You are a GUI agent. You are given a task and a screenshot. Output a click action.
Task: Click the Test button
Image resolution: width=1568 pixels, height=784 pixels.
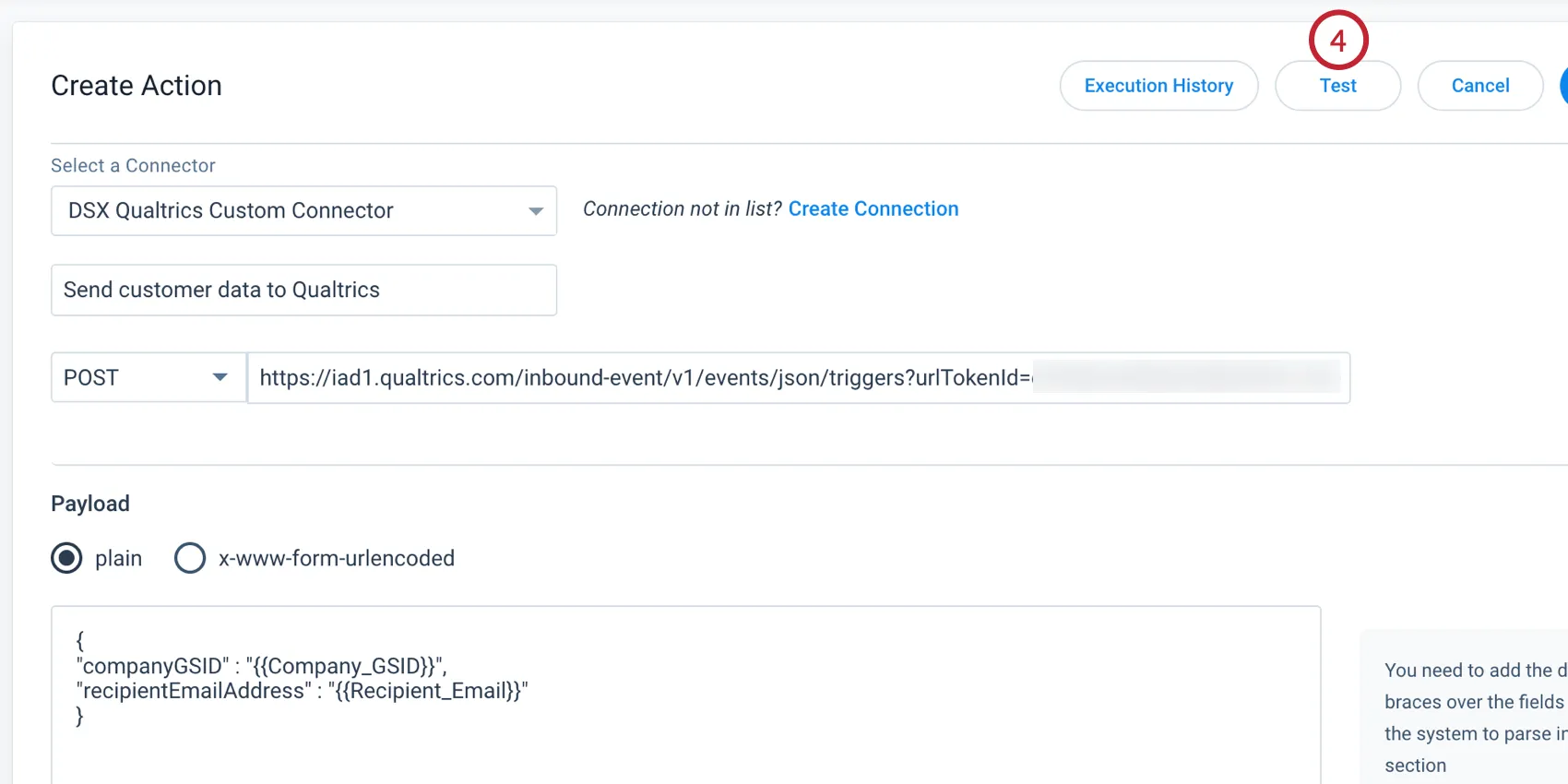(1337, 86)
